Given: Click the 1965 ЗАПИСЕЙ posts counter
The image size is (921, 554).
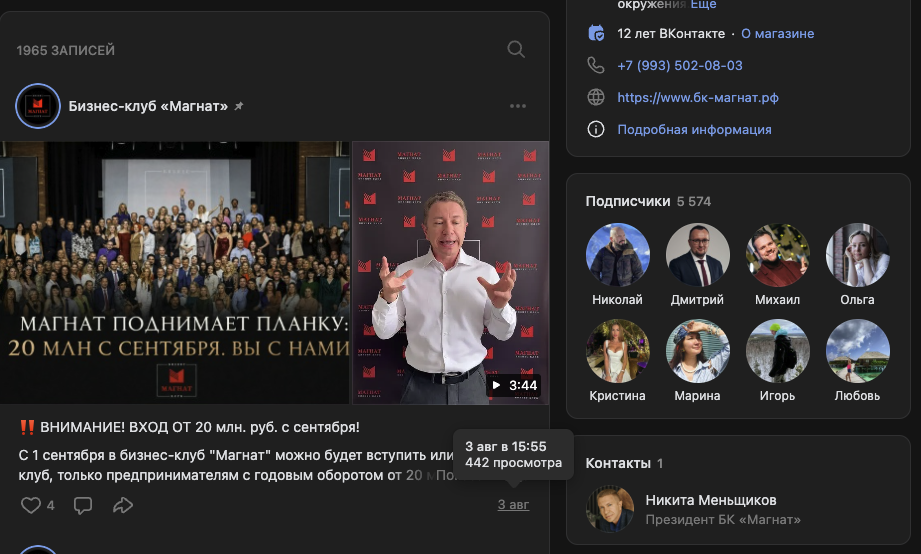Looking at the screenshot, I should 65,51.
